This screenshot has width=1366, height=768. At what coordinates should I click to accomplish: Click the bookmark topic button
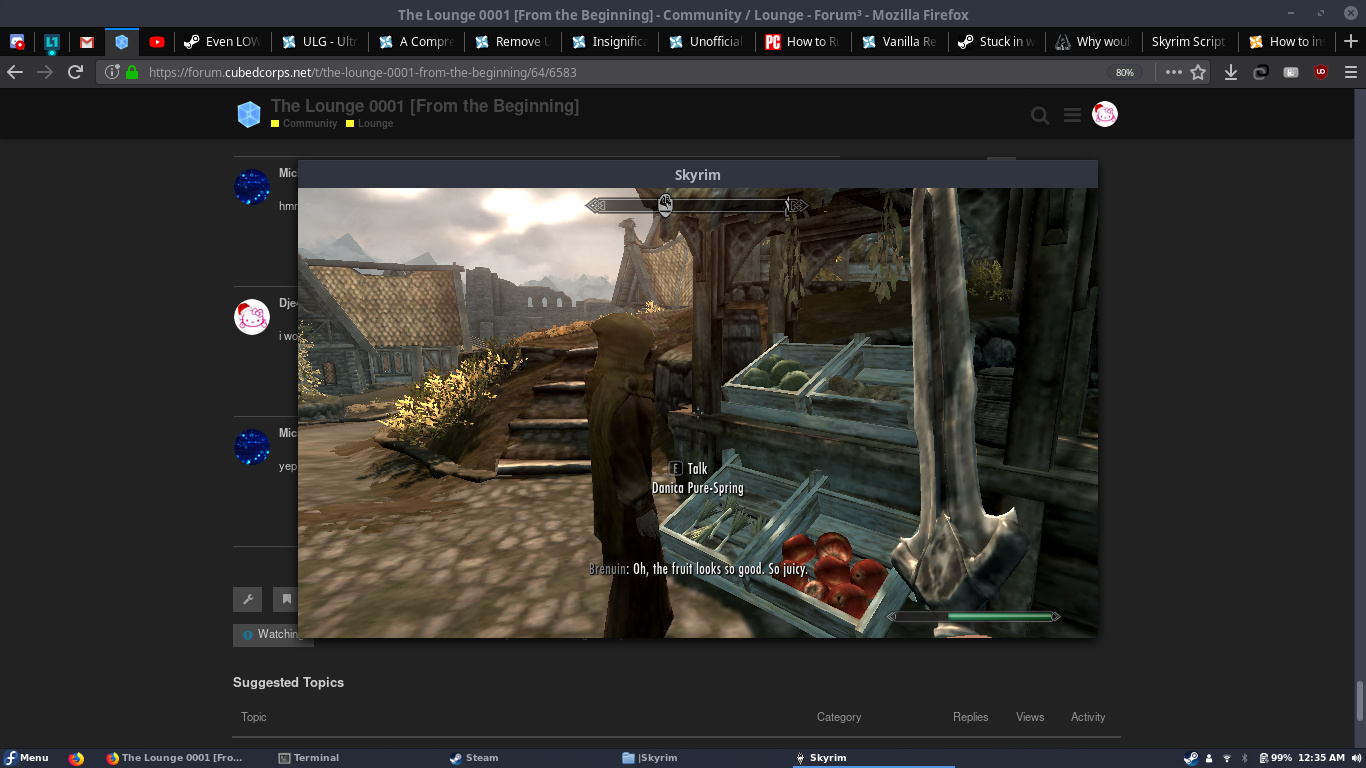click(x=286, y=599)
